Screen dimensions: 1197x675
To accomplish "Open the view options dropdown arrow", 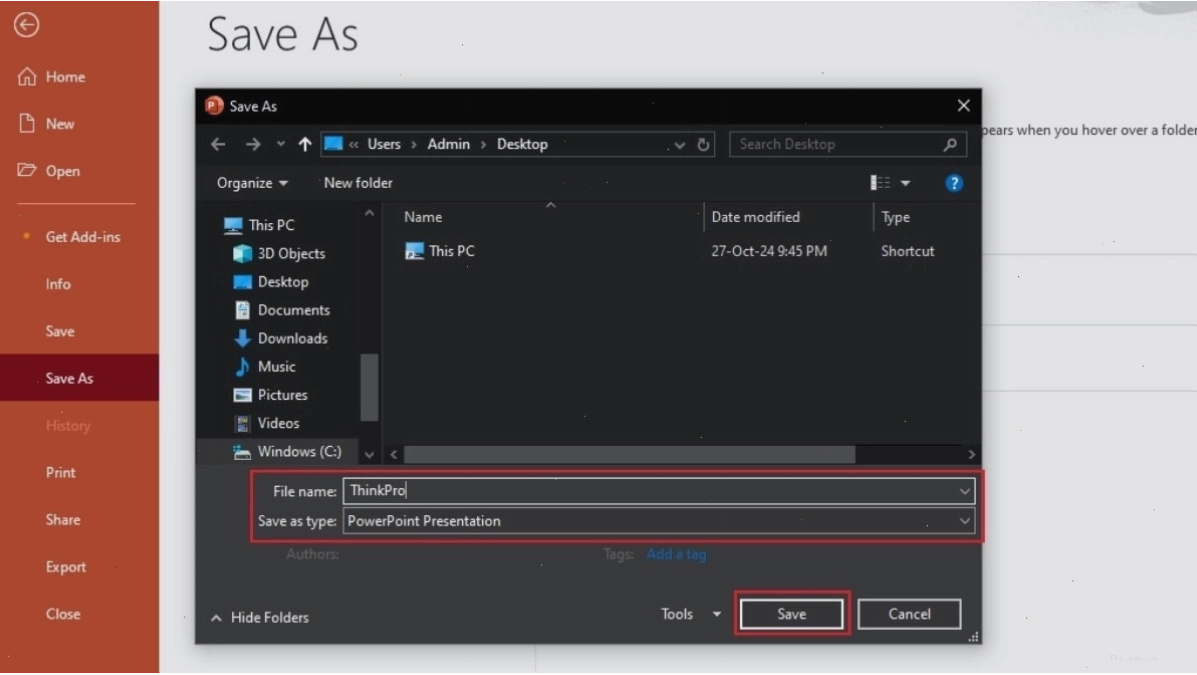I will point(905,183).
